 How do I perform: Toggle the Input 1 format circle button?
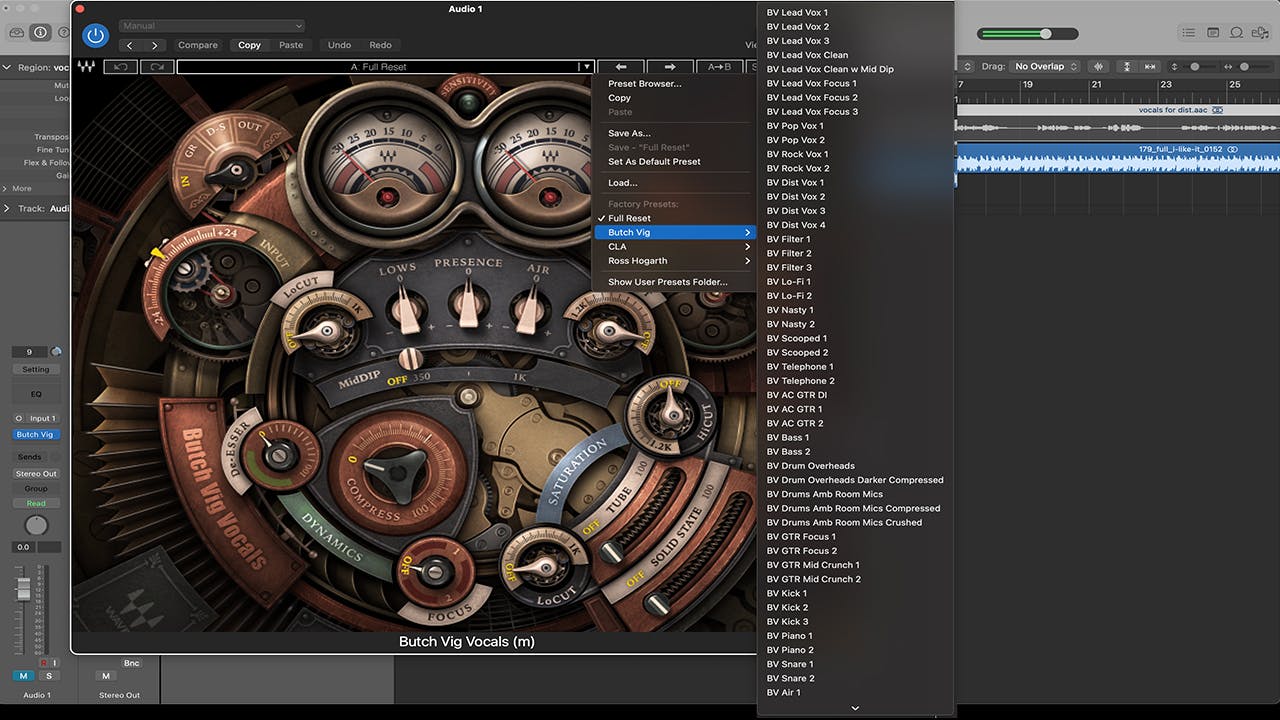click(18, 418)
